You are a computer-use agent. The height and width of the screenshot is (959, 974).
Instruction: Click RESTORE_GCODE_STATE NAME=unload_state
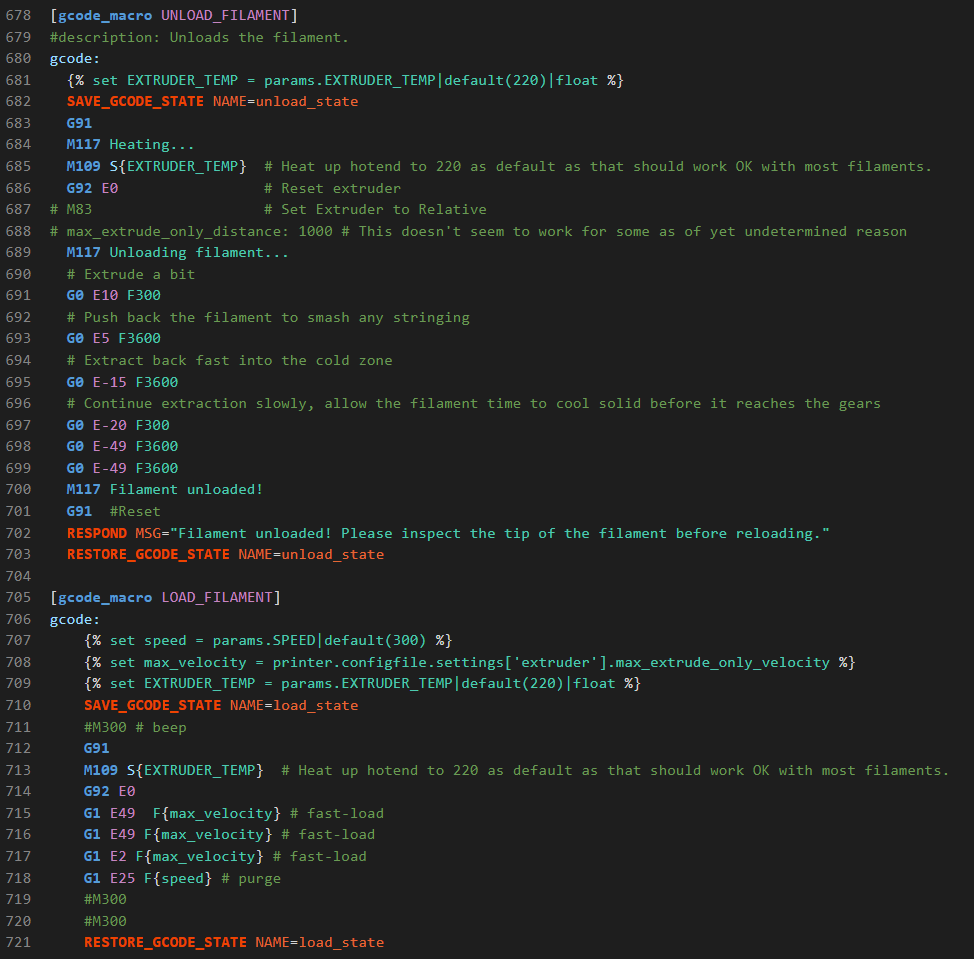tap(225, 555)
